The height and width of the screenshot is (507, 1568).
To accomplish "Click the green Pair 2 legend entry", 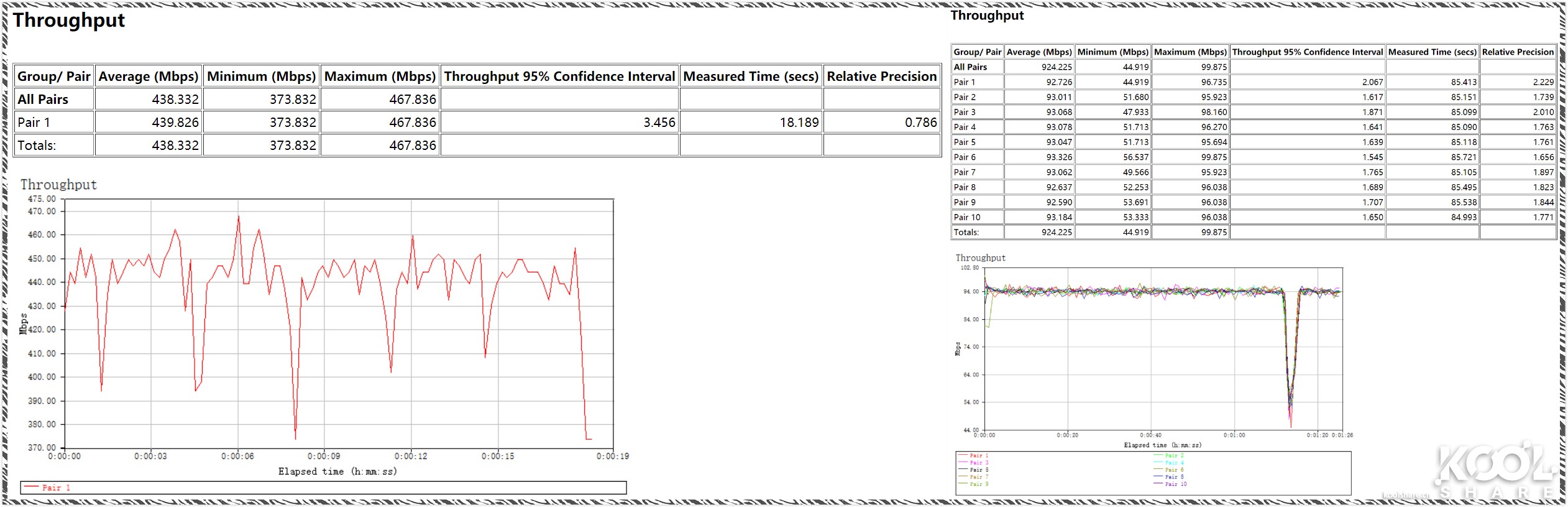I will pos(1173,455).
